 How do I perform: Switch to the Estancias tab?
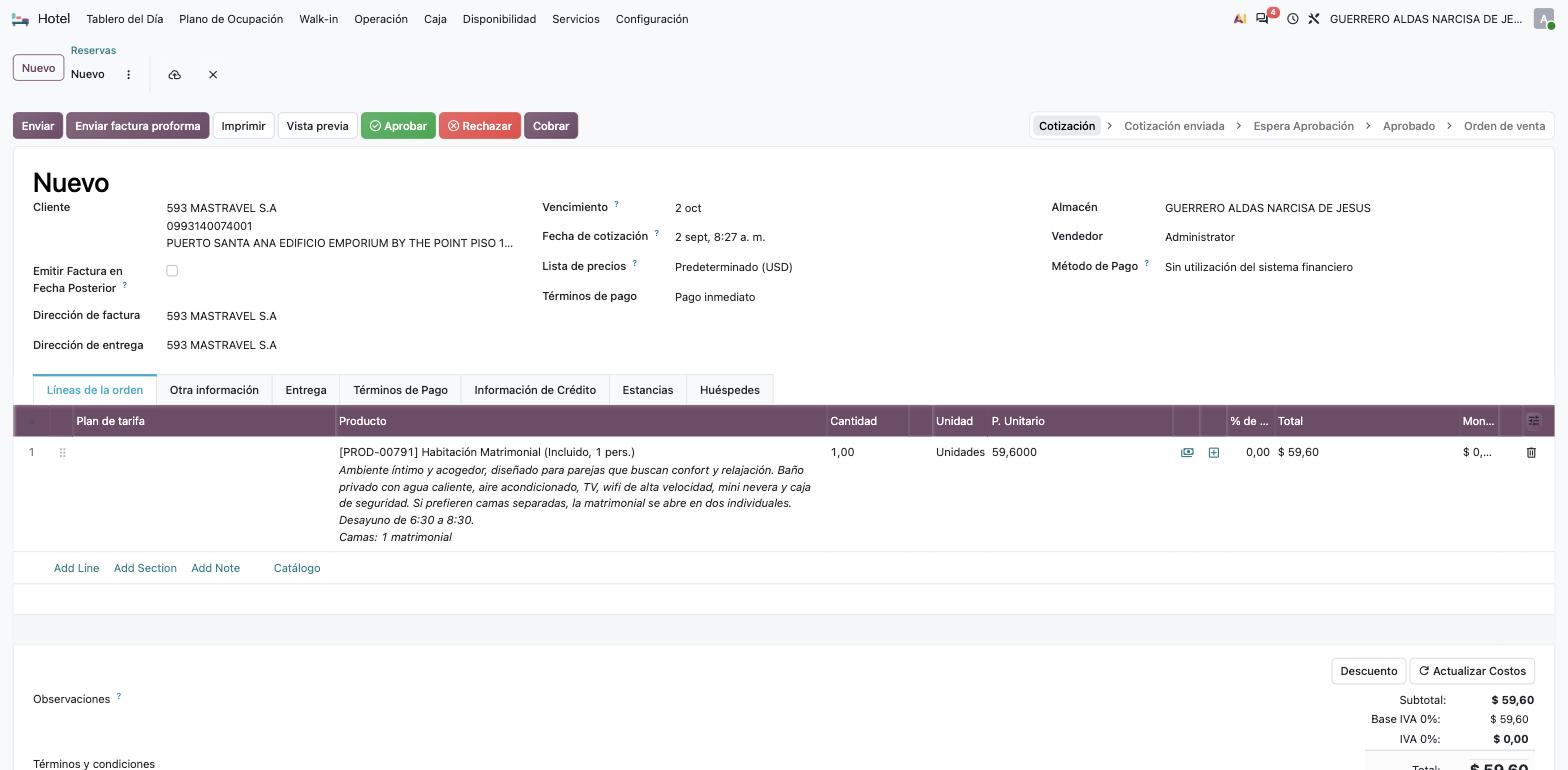click(x=648, y=390)
